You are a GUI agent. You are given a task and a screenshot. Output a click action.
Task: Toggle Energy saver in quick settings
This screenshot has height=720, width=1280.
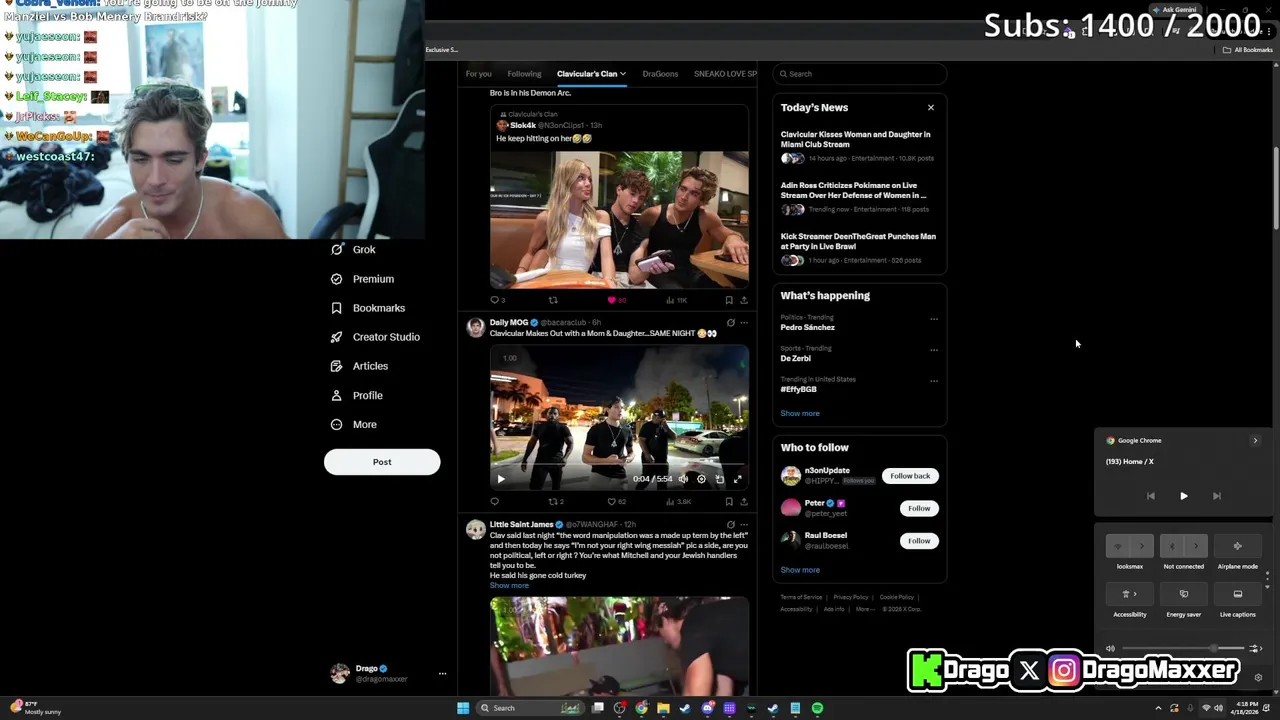click(x=1183, y=594)
